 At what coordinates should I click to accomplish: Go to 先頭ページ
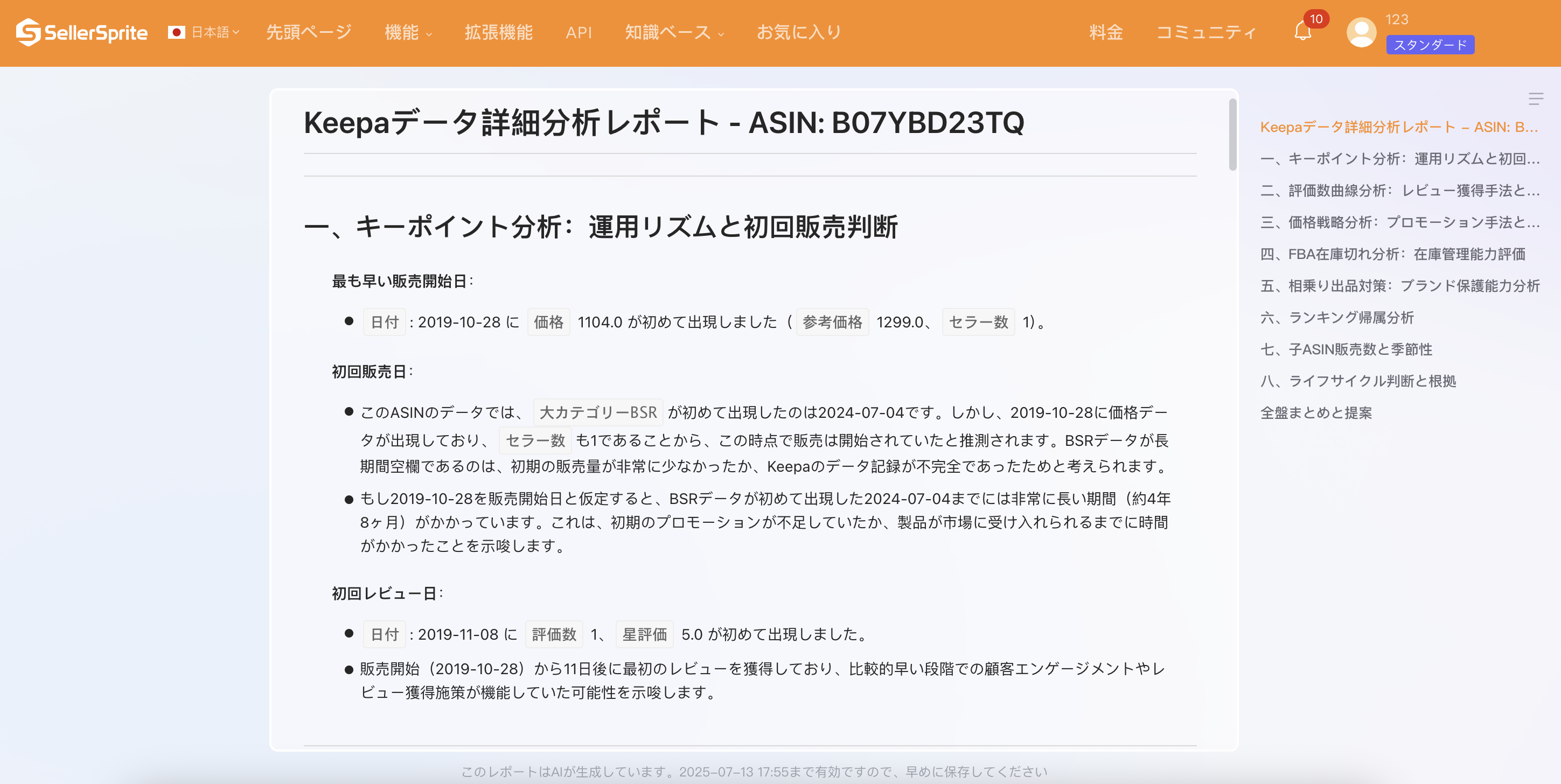coord(309,32)
